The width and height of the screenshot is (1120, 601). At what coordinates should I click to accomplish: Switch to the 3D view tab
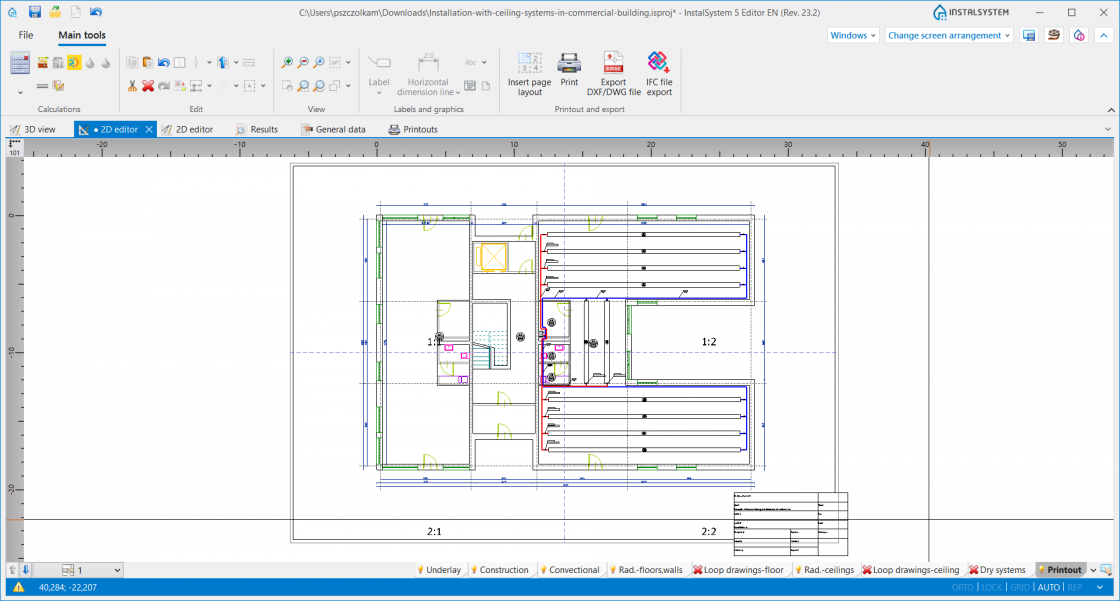click(x=33, y=129)
